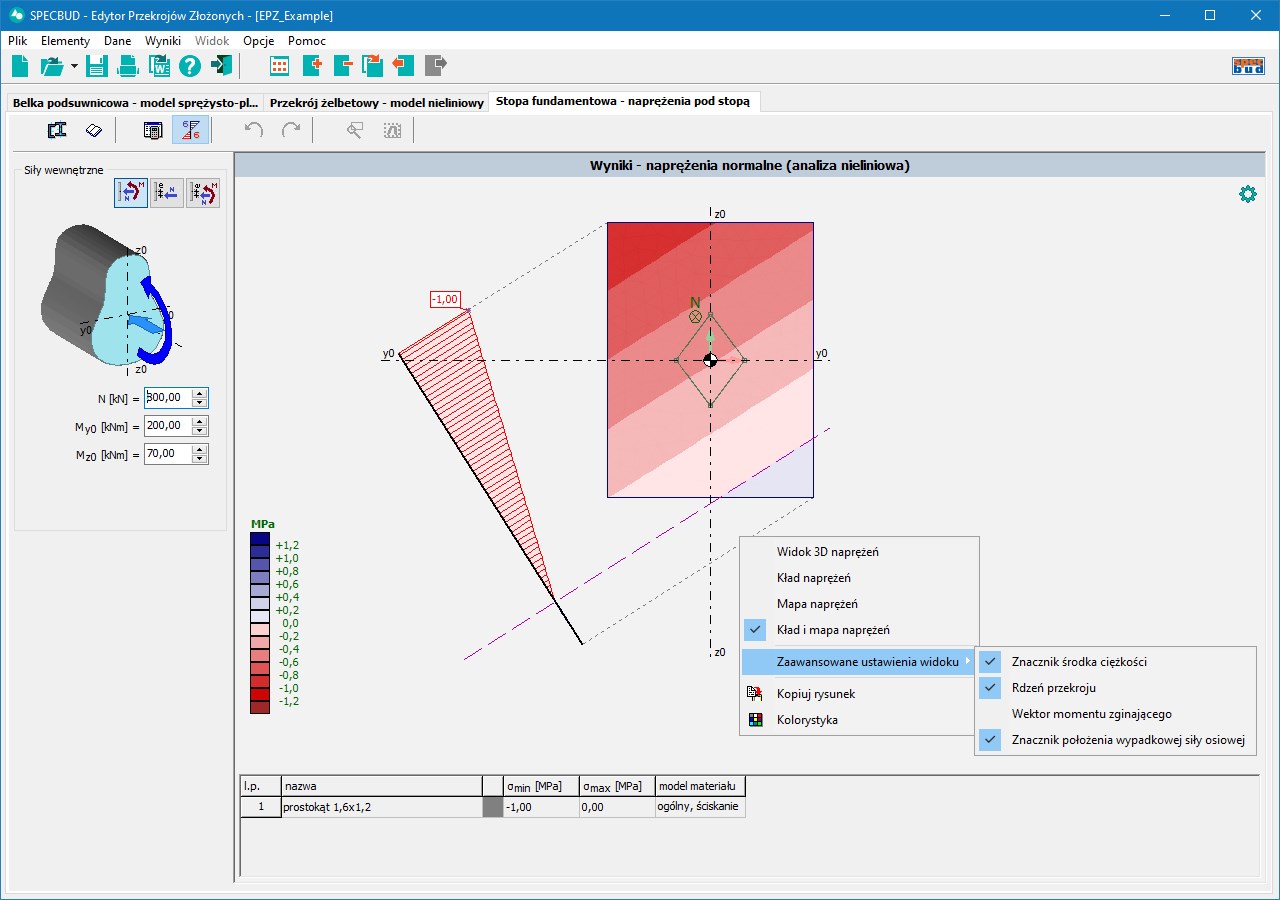Click the export to Word icon

(159, 67)
